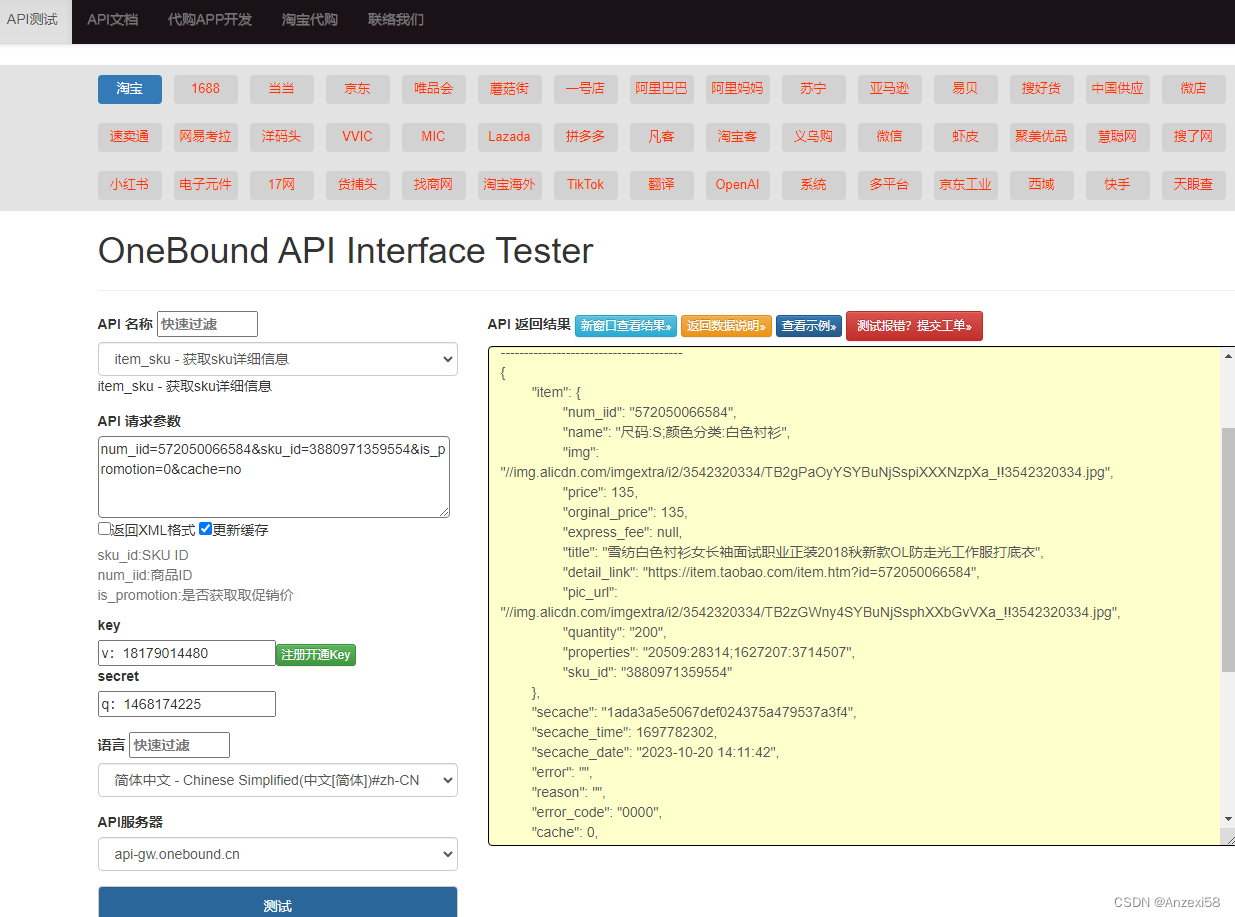This screenshot has height=917, width=1235.
Task: Select the 凡客 platform button
Action: click(x=662, y=137)
